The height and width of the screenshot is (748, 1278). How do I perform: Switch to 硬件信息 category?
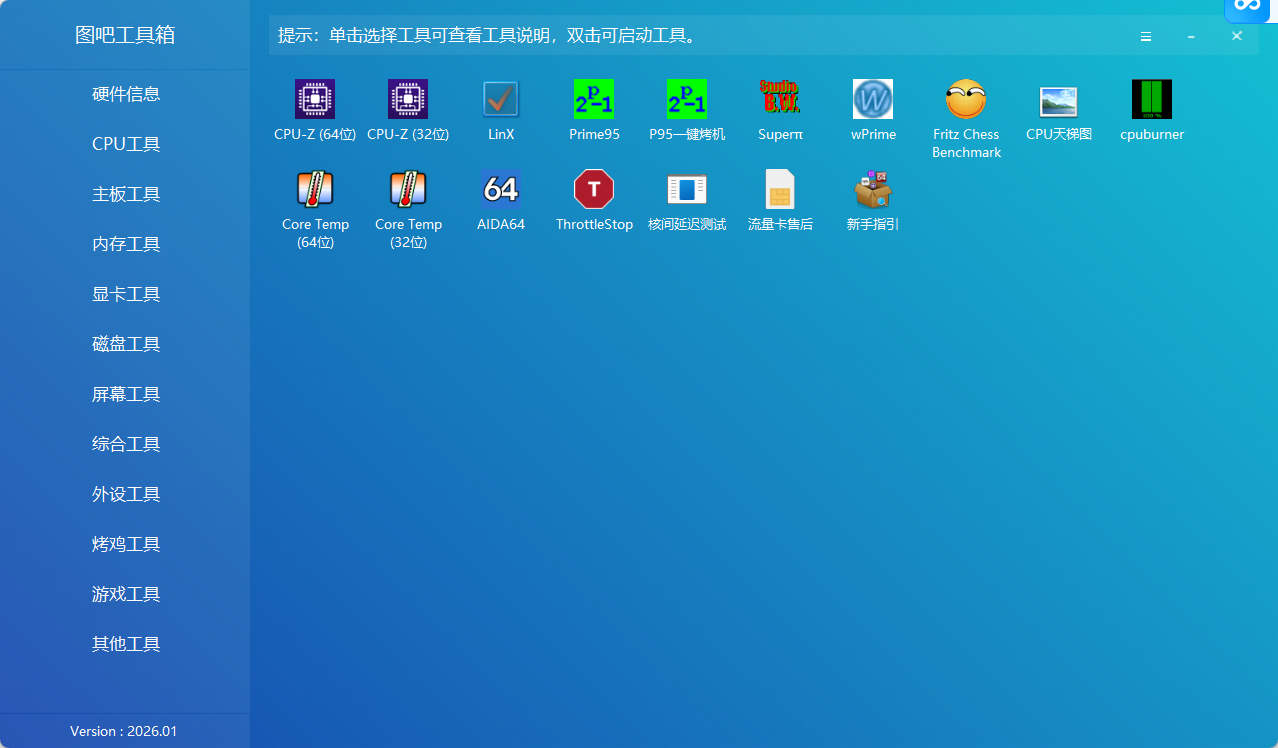pos(125,93)
